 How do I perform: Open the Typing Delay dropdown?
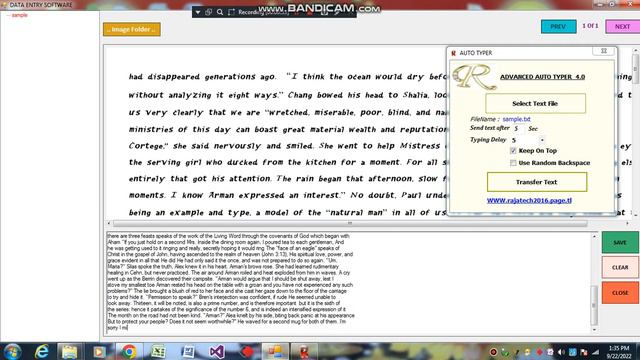tap(542, 140)
